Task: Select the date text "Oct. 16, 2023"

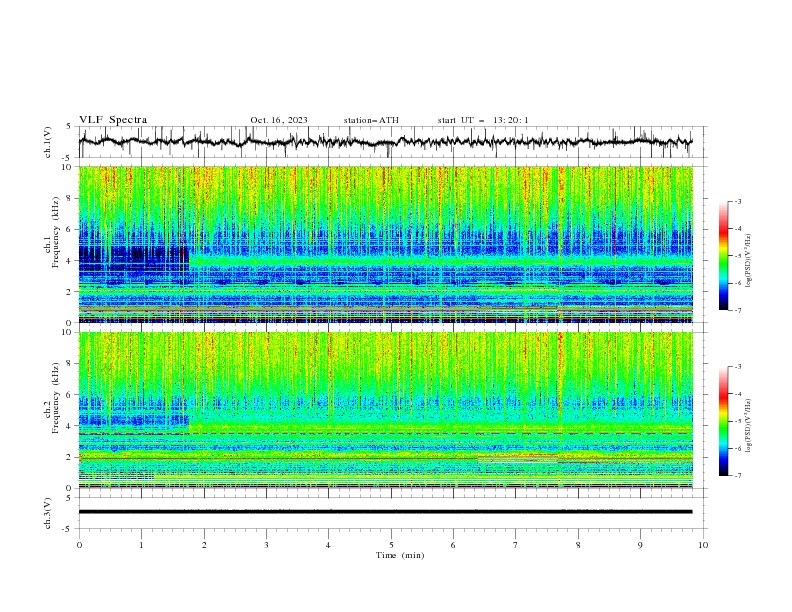Action: (279, 120)
